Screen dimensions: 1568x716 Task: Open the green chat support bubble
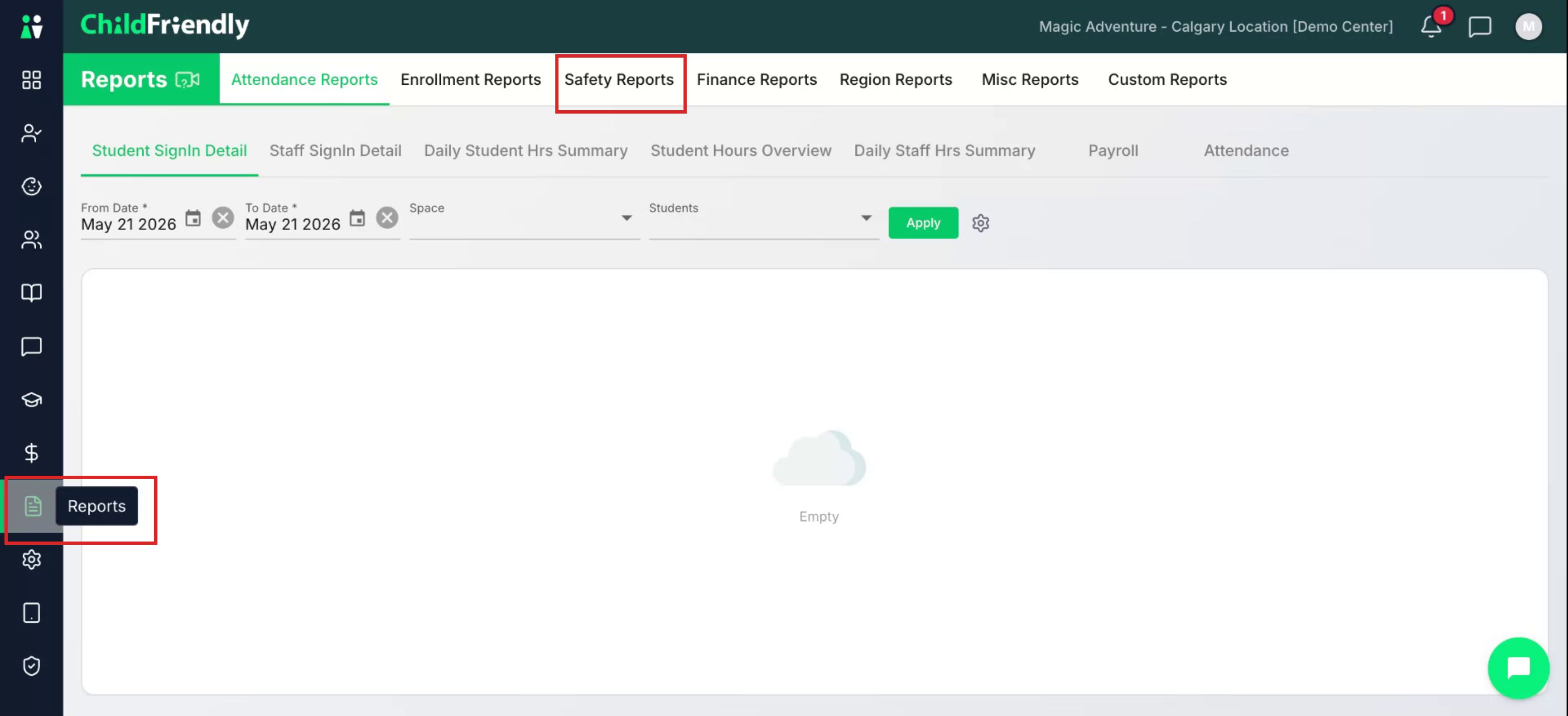click(x=1518, y=668)
